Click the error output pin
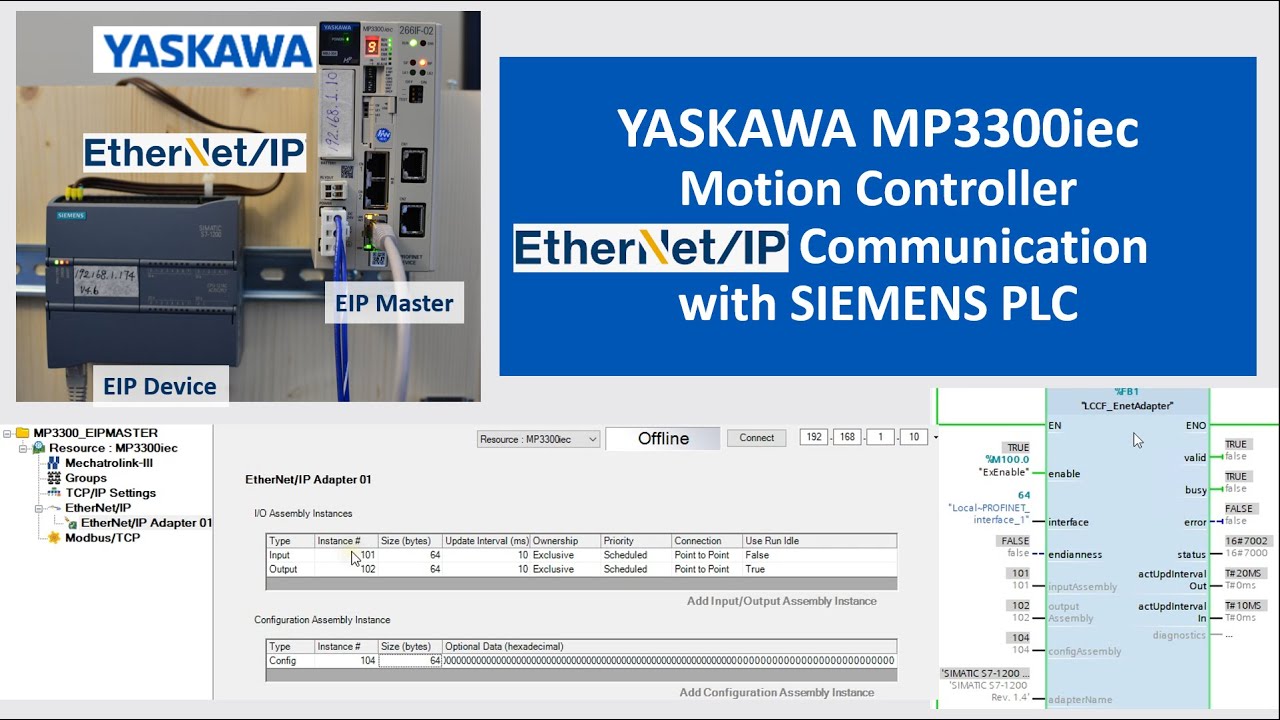This screenshot has height=720, width=1280. tap(1195, 521)
